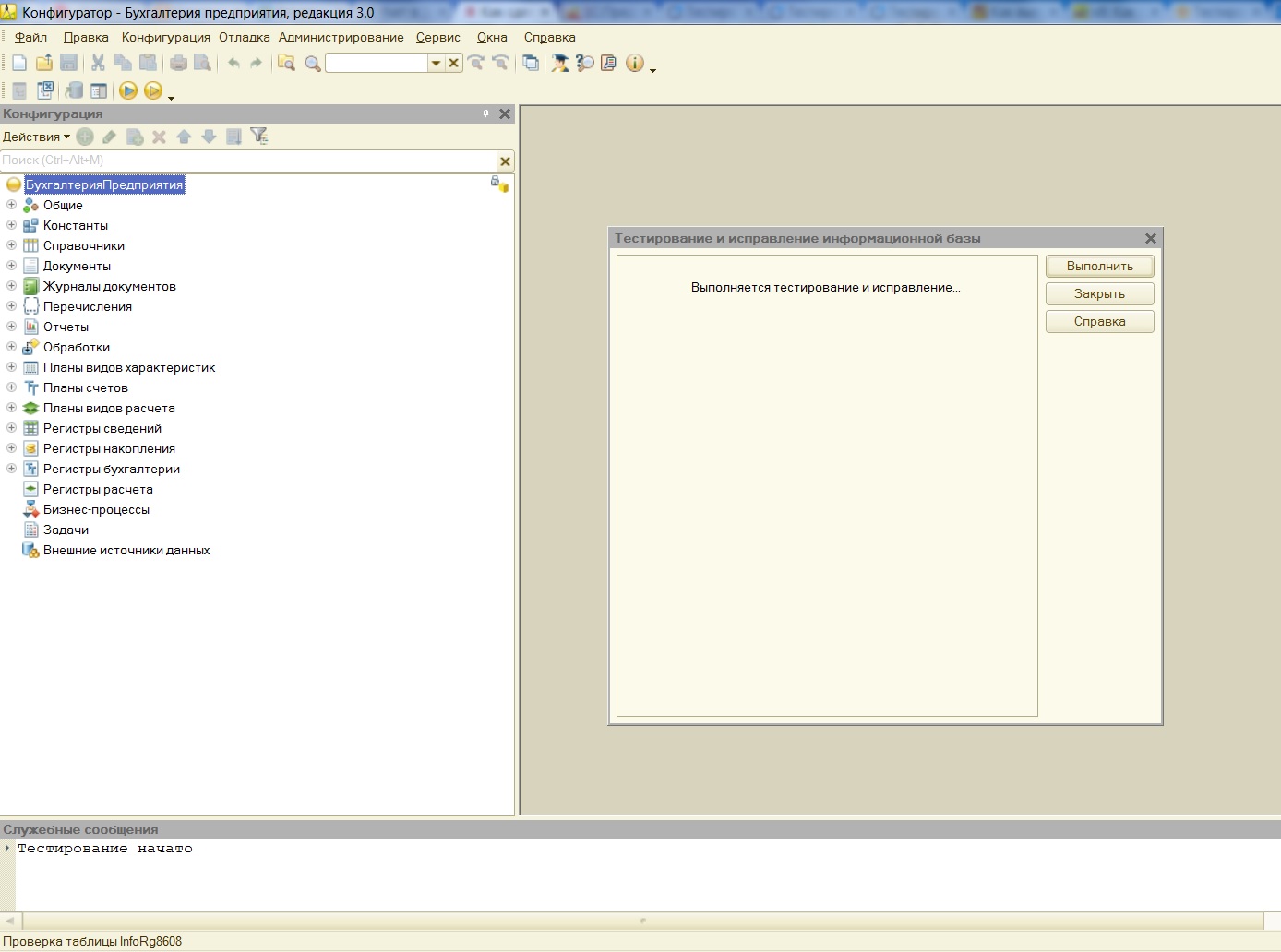Click the green Add object icon
The width and height of the screenshot is (1281, 952).
coord(85,137)
